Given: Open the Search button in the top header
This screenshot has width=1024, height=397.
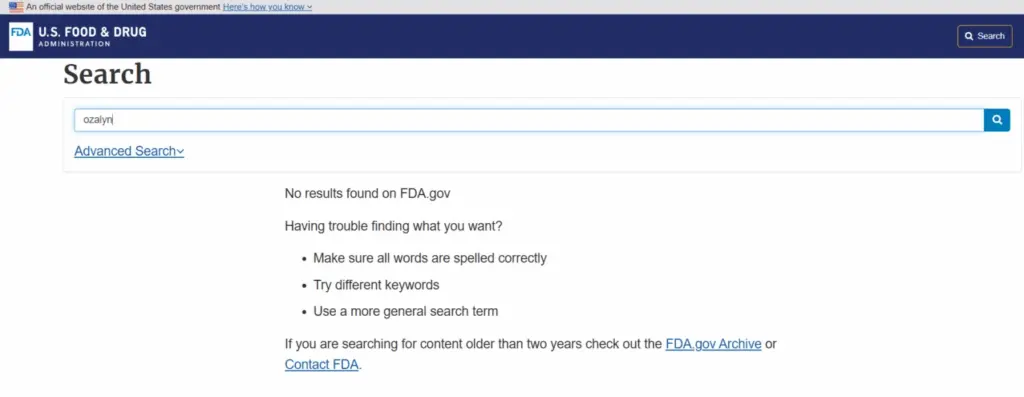Looking at the screenshot, I should click(985, 37).
